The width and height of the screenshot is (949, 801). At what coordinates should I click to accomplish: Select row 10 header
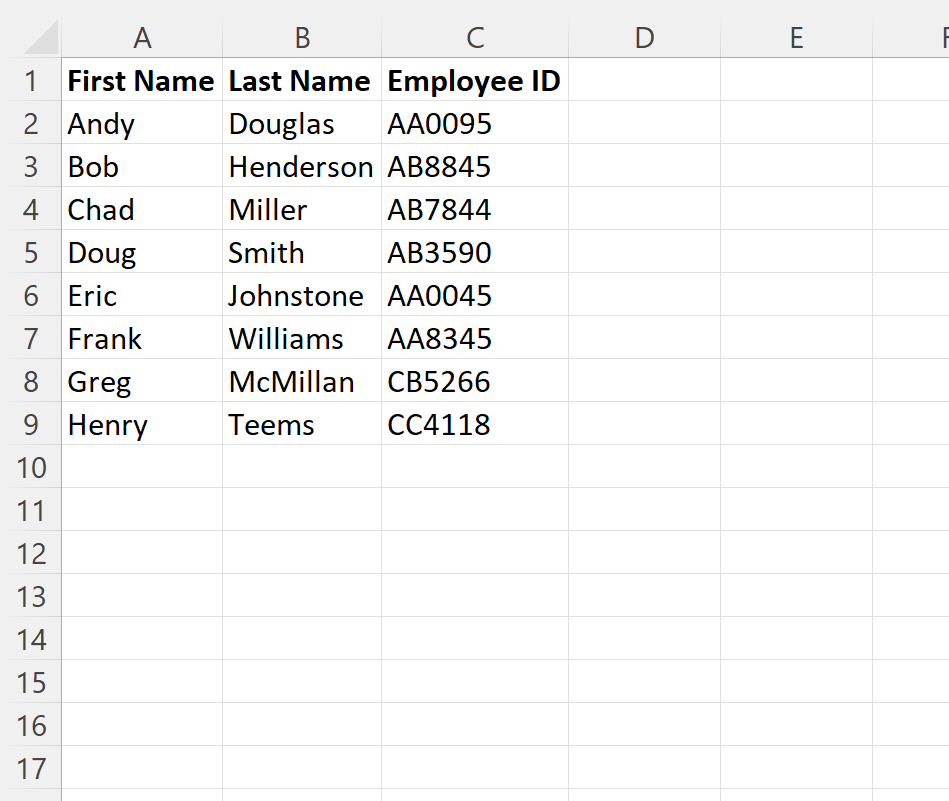31,468
